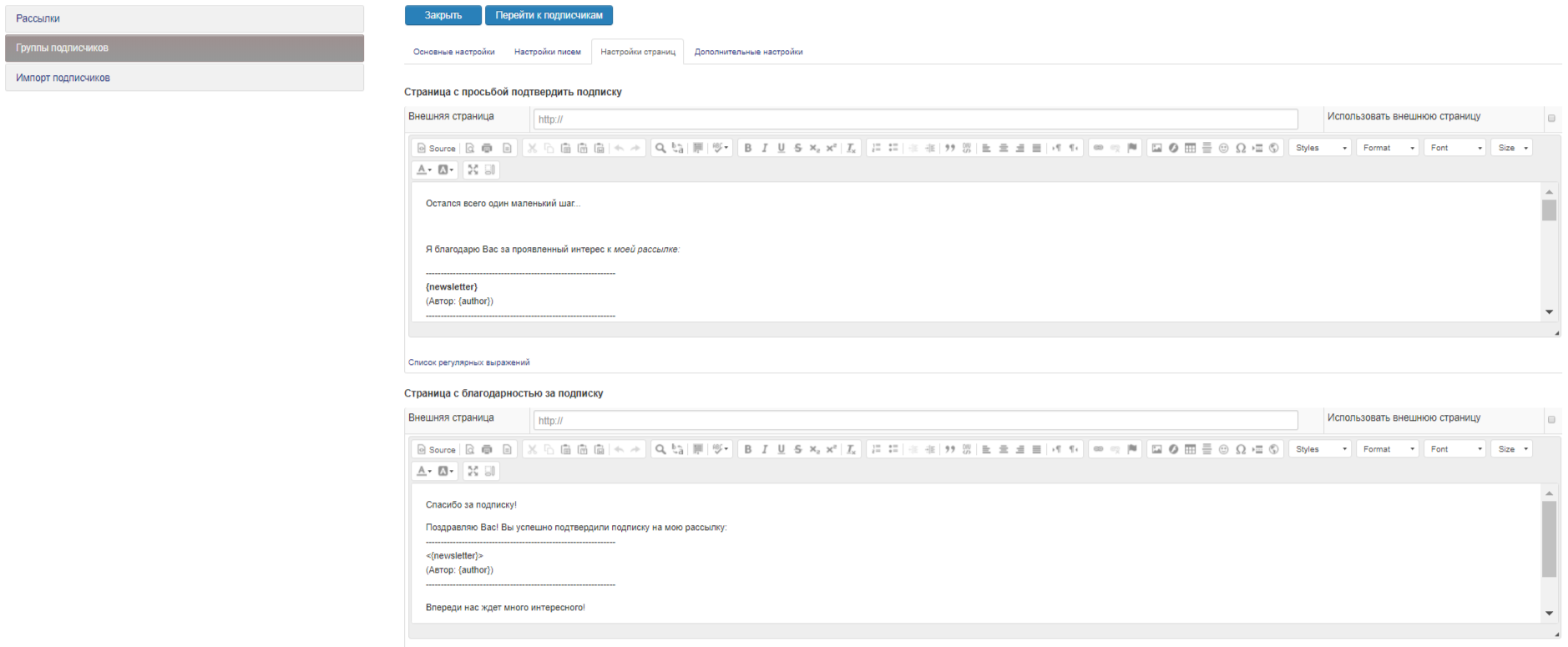1568x647 pixels.
Task: Open Styles dropdown in the first editor
Action: tap(1320, 148)
